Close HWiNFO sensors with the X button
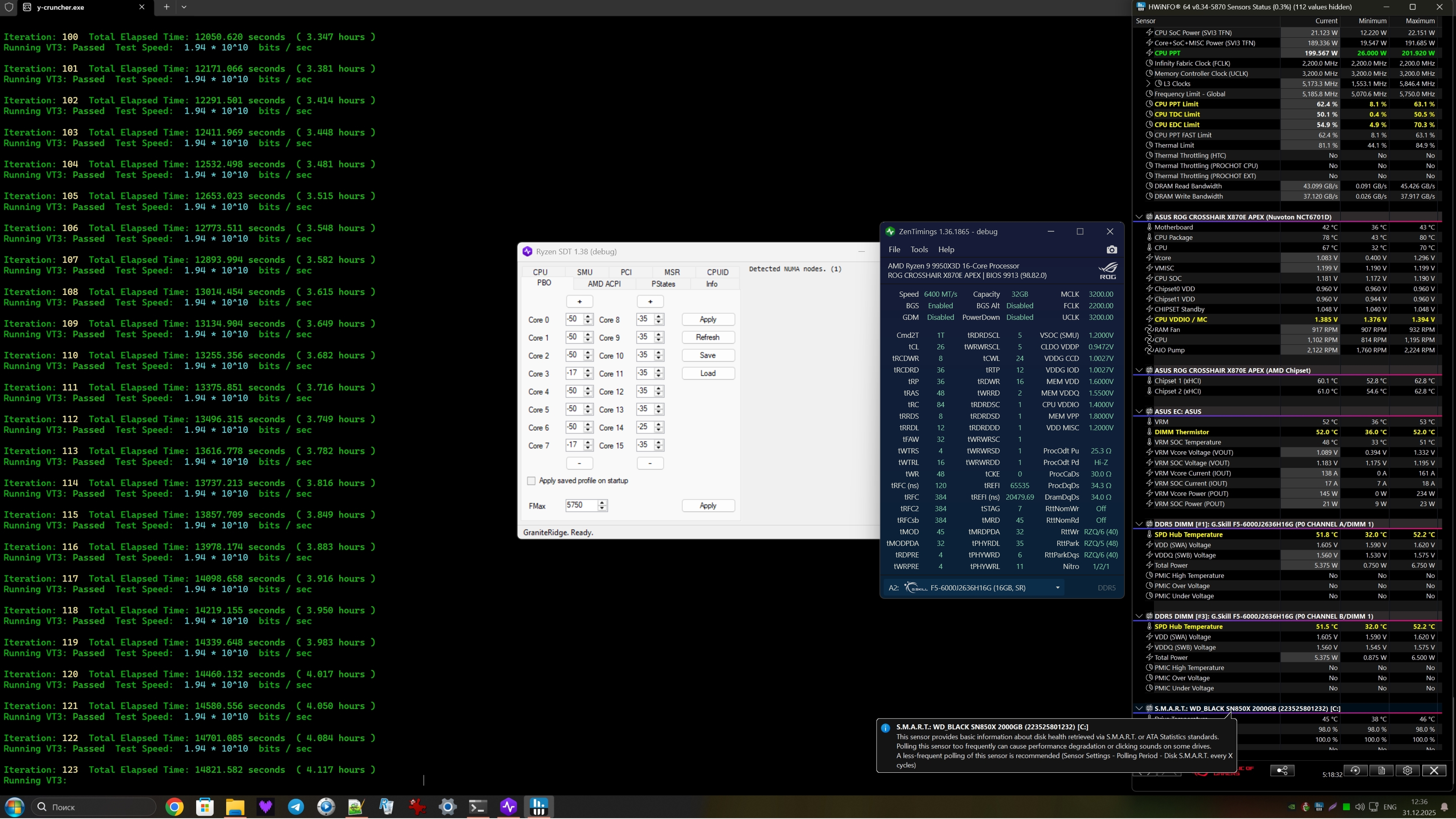 (x=1434, y=771)
